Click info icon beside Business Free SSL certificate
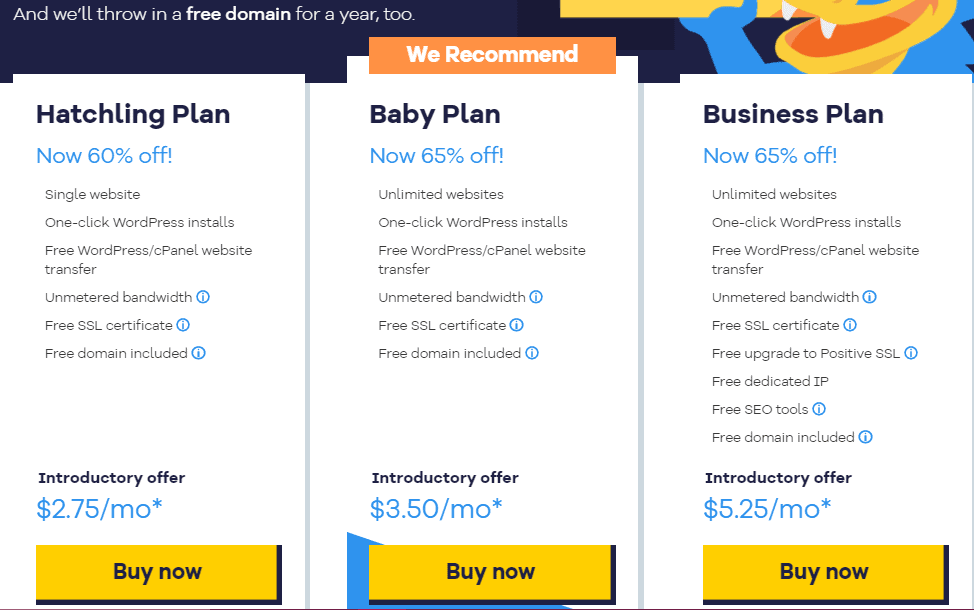Viewport: 974px width, 610px height. click(850, 325)
